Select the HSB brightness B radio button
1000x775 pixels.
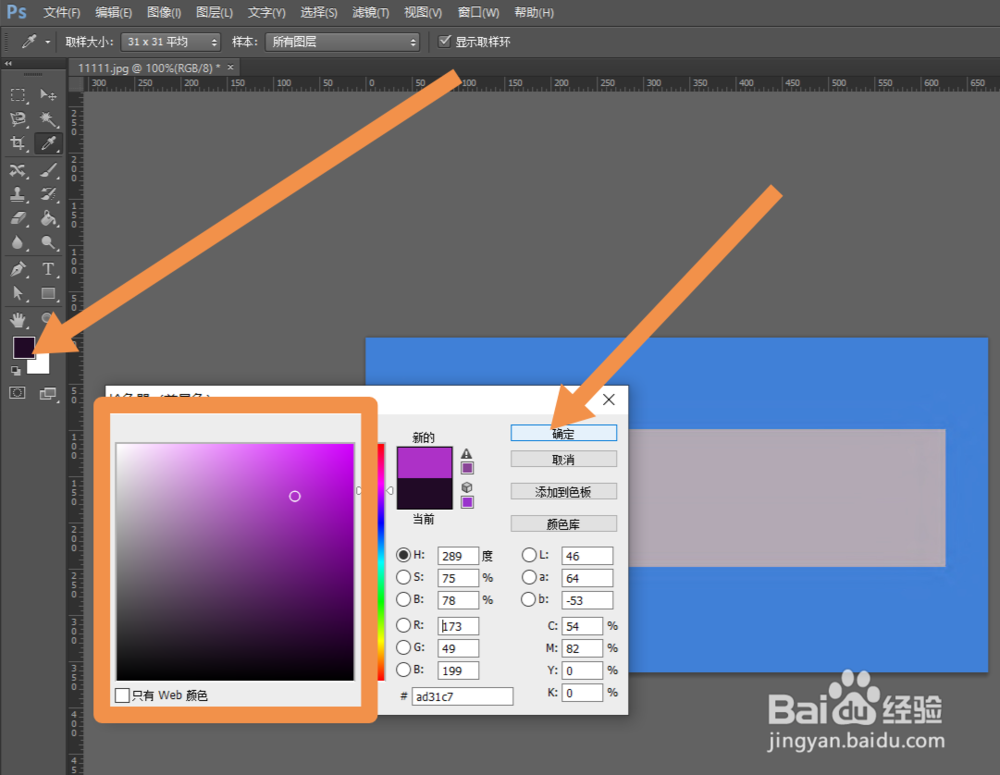[403, 600]
